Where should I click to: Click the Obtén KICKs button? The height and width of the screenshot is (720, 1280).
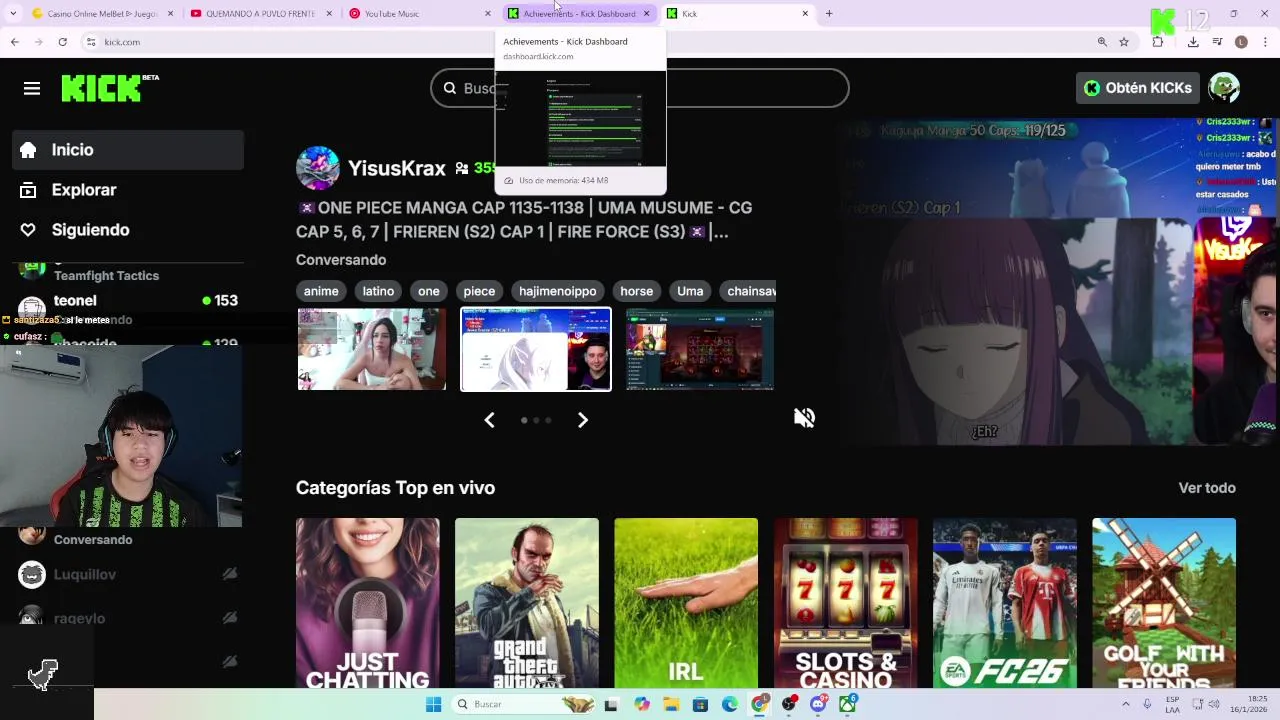coord(1138,88)
